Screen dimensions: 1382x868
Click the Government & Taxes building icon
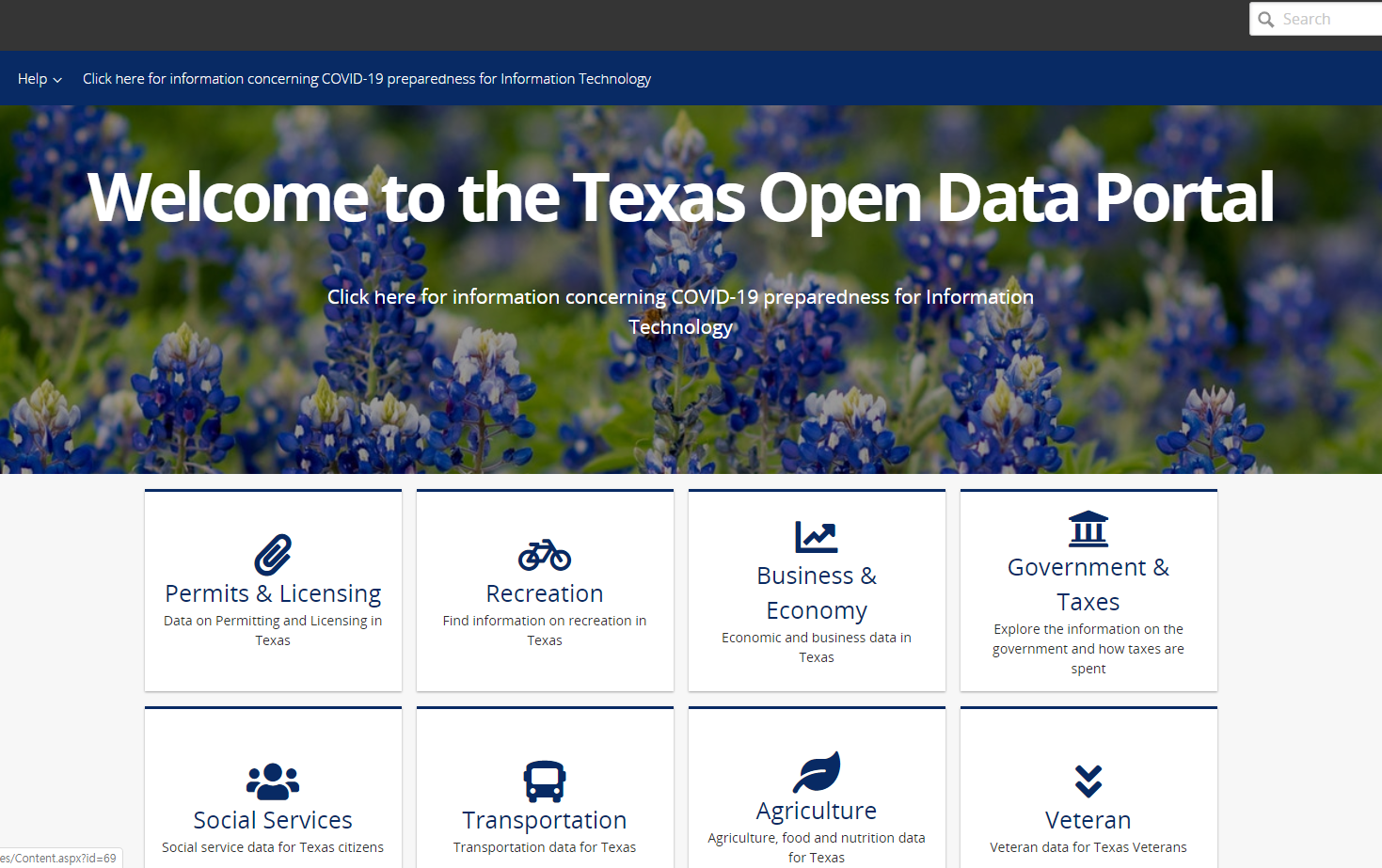[1088, 529]
